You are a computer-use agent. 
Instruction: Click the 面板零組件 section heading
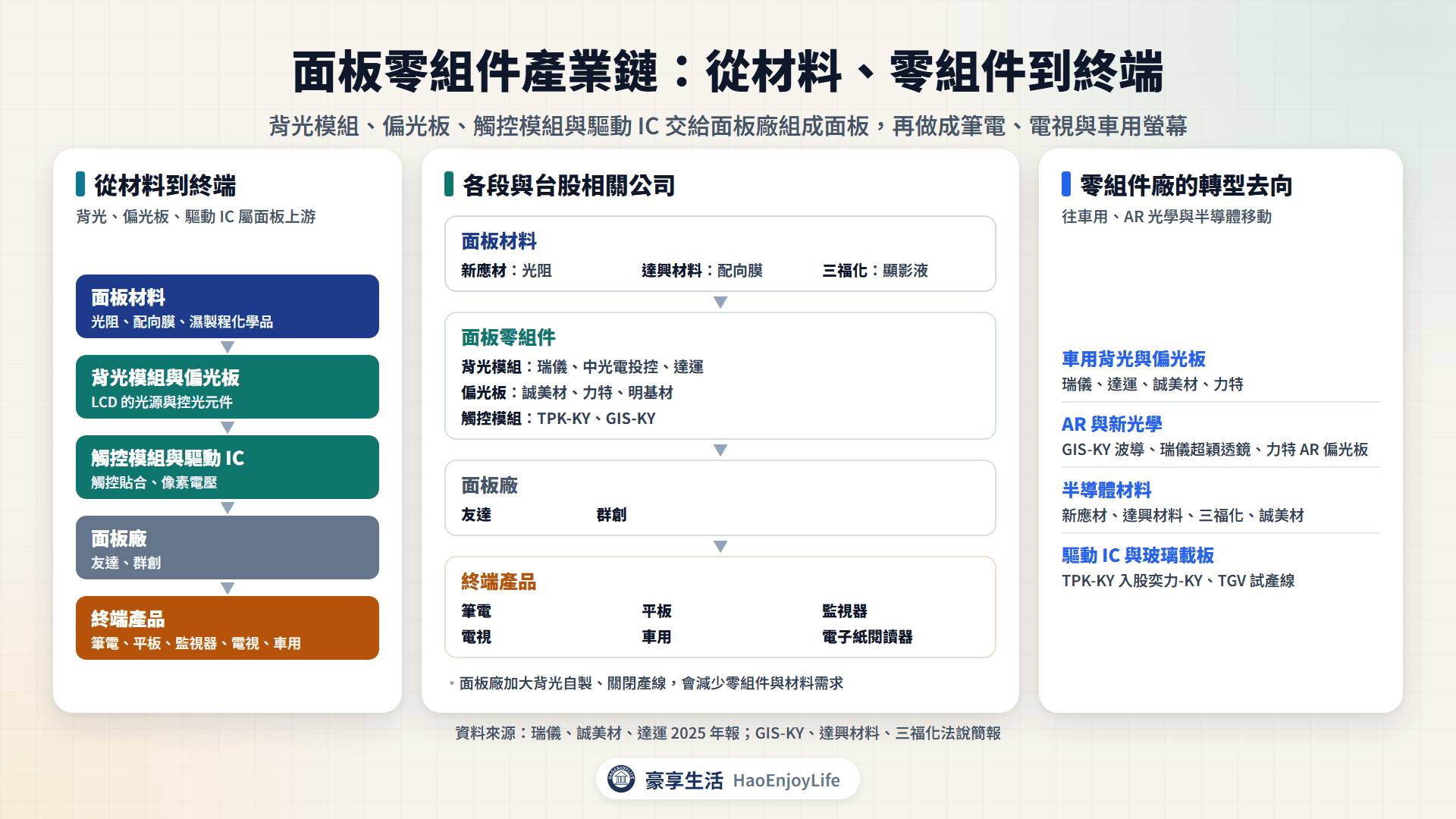click(x=508, y=337)
